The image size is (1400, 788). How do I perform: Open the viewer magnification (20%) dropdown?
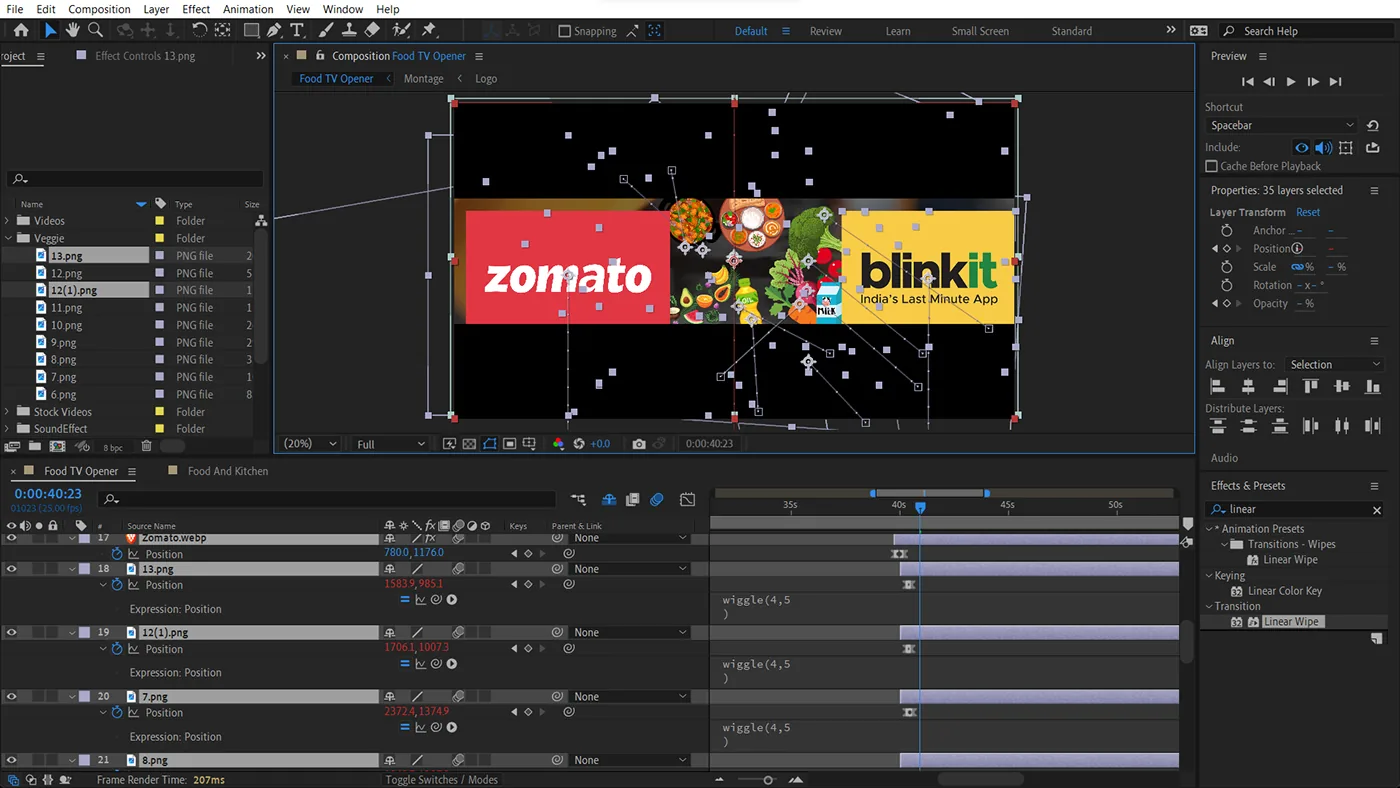coord(310,444)
